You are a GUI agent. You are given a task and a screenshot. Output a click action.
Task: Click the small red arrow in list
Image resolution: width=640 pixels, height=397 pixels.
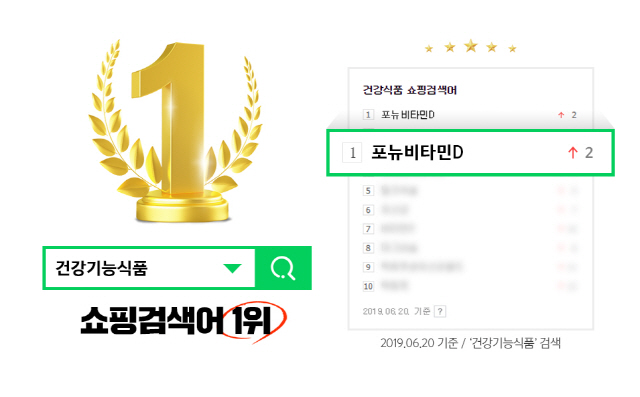(x=561, y=115)
